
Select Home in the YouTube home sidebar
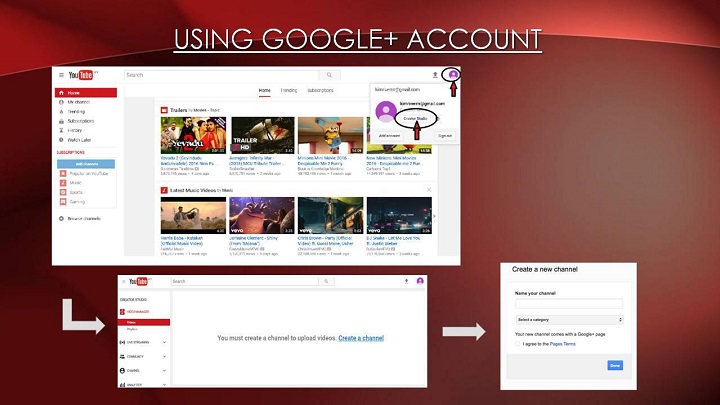(x=86, y=93)
